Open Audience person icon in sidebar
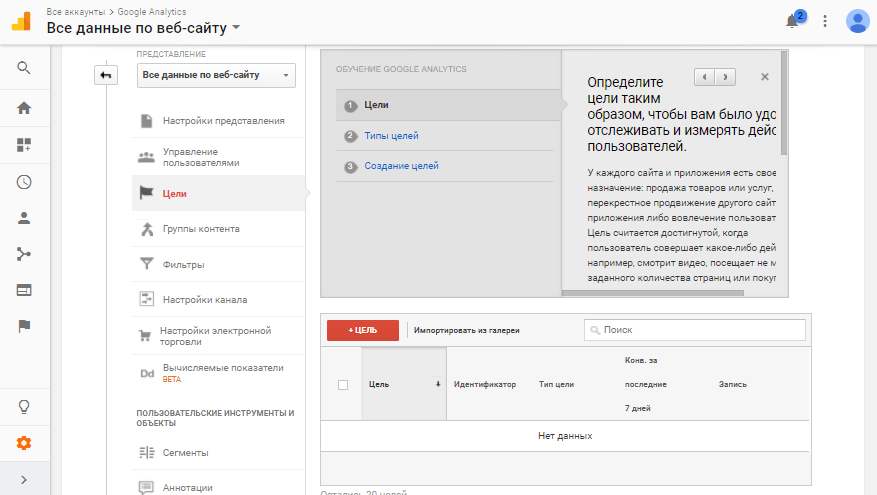The height and width of the screenshot is (495, 877). coord(23,217)
